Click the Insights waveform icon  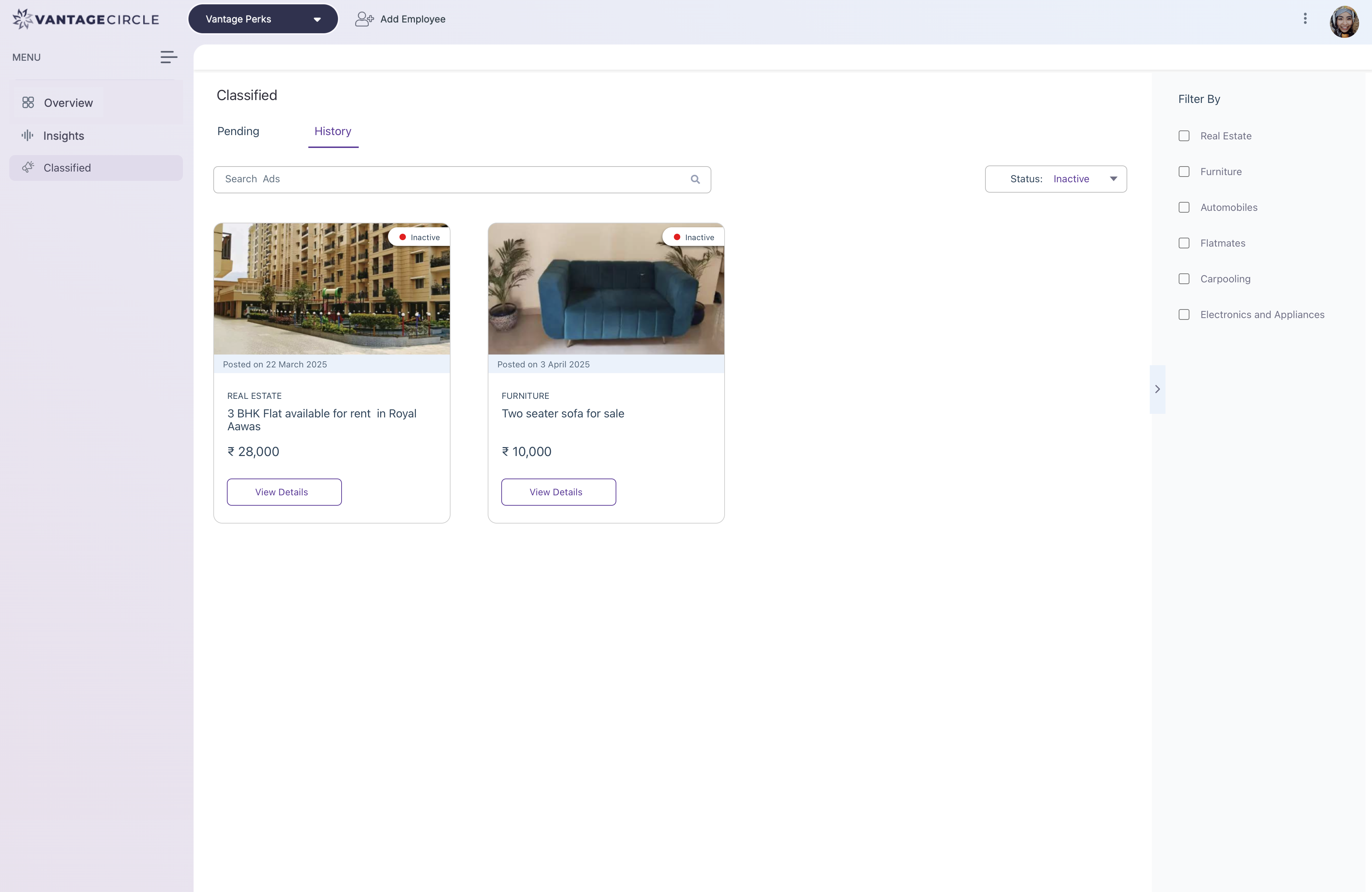coord(27,135)
